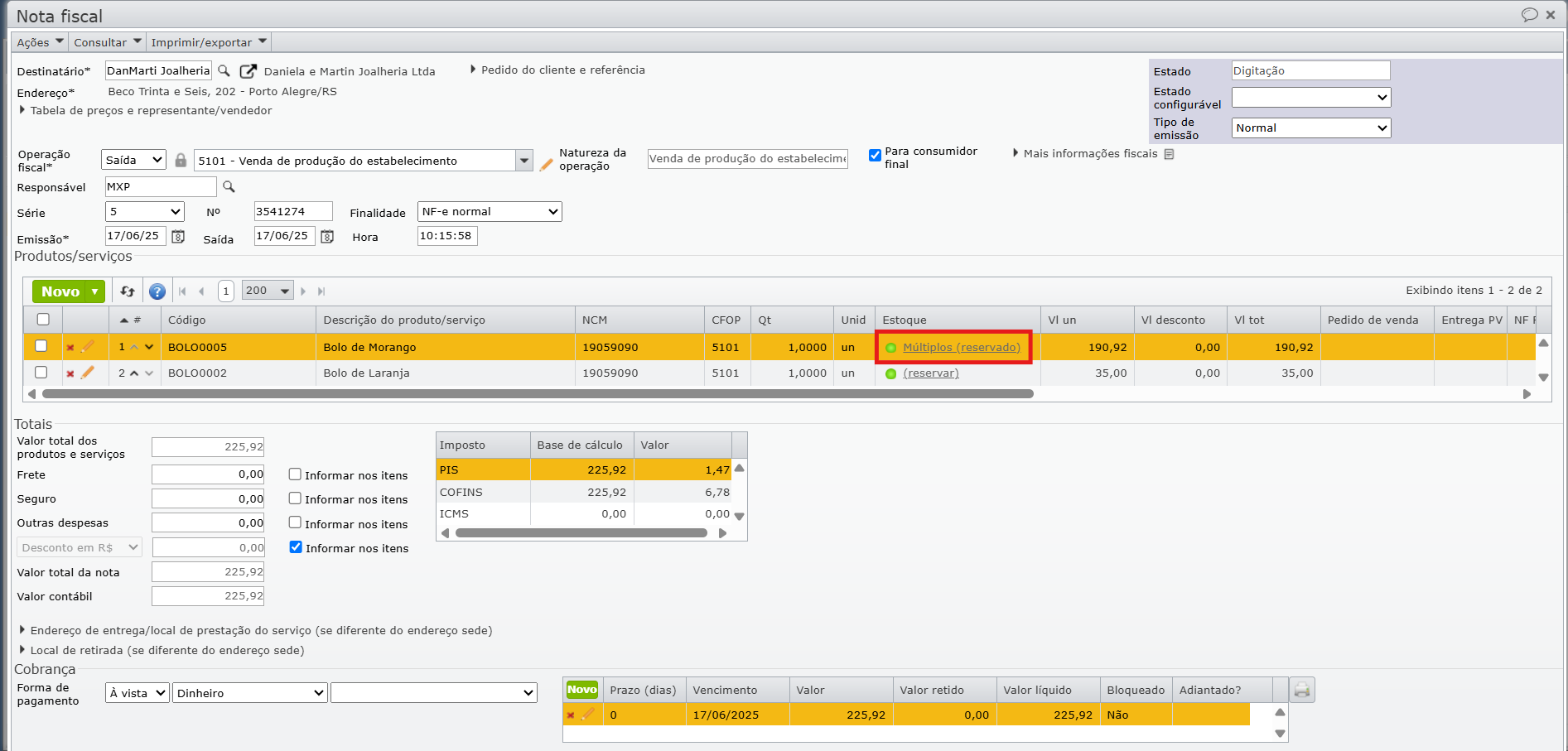This screenshot has height=751, width=1568.
Task: Print the billing installments with the printer icon
Action: point(1302,690)
